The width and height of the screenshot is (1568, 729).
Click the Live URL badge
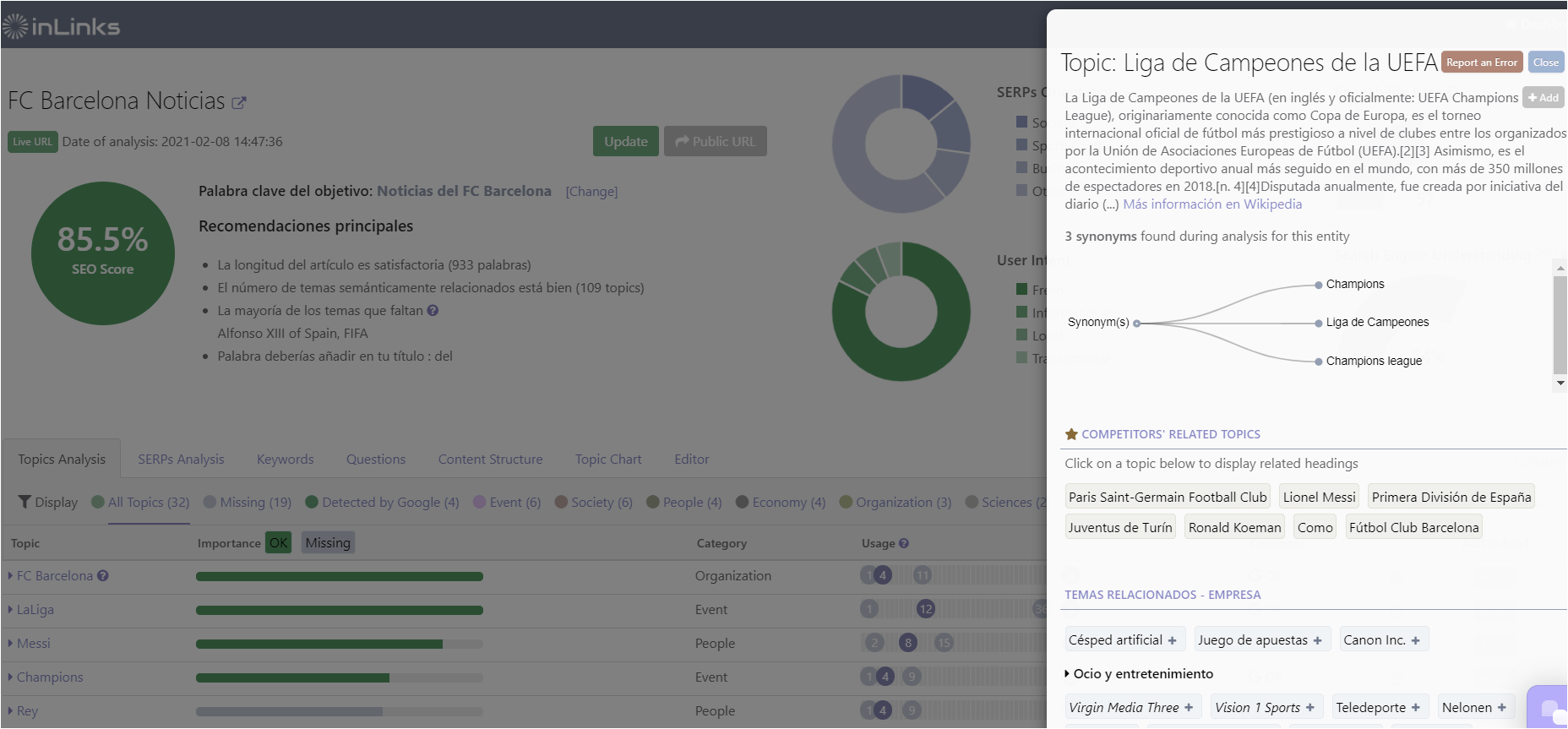[33, 141]
